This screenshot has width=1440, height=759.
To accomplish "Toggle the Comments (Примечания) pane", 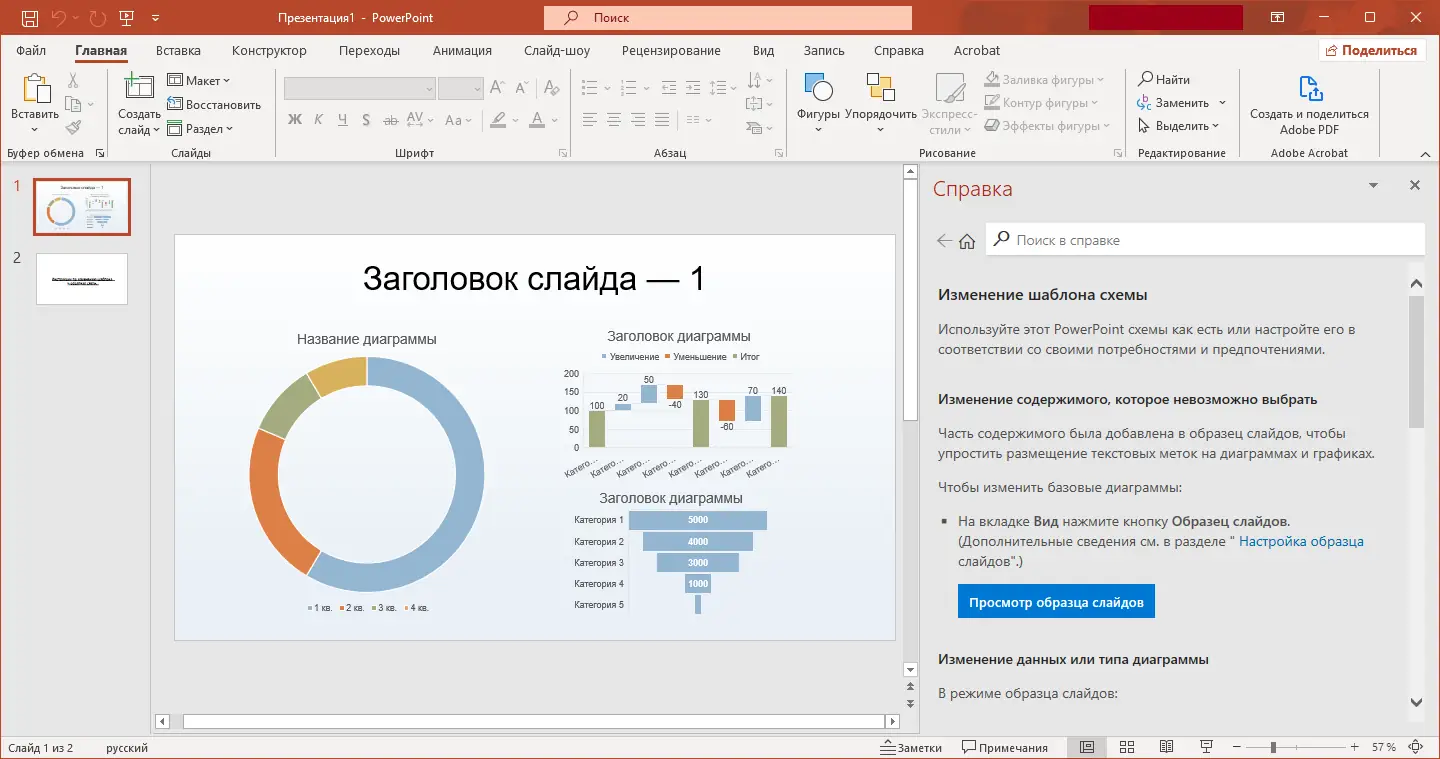I will pos(1005,747).
